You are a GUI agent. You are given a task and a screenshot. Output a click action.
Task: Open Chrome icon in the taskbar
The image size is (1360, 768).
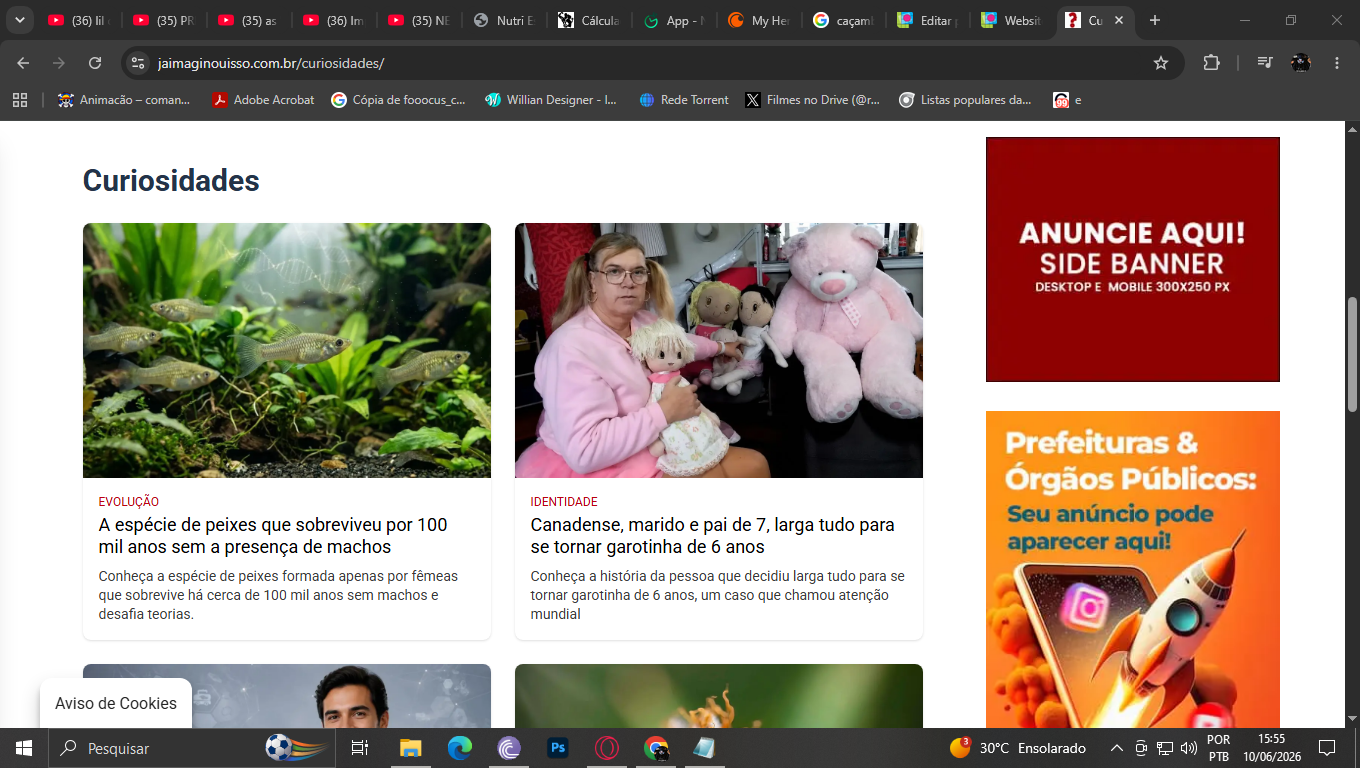(x=656, y=748)
